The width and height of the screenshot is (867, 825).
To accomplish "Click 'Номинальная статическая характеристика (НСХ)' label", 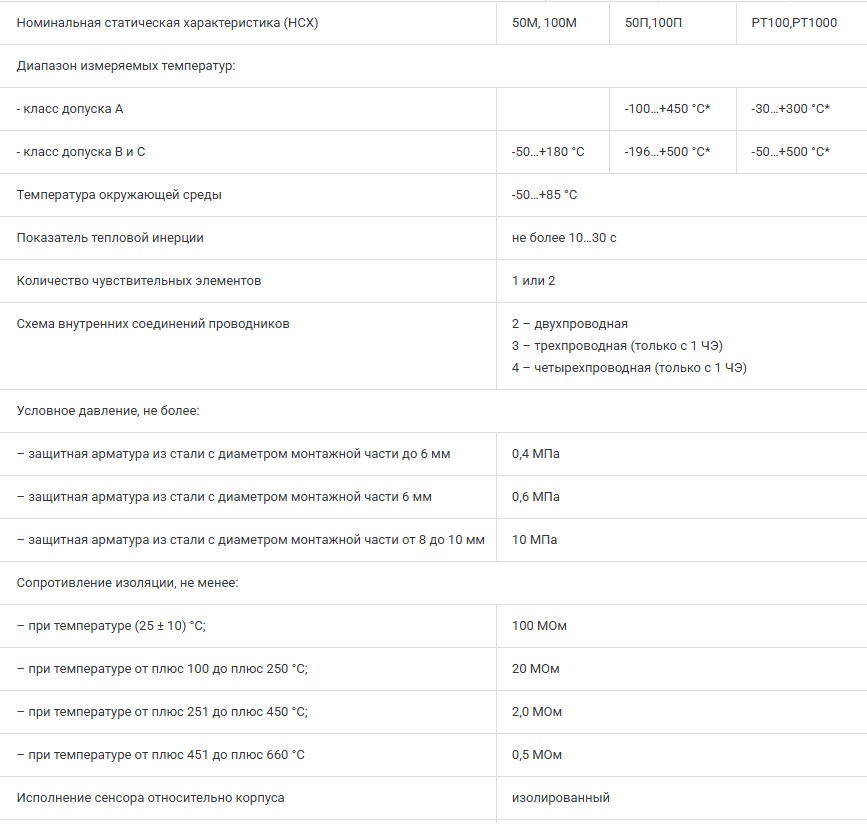I will coord(168,22).
